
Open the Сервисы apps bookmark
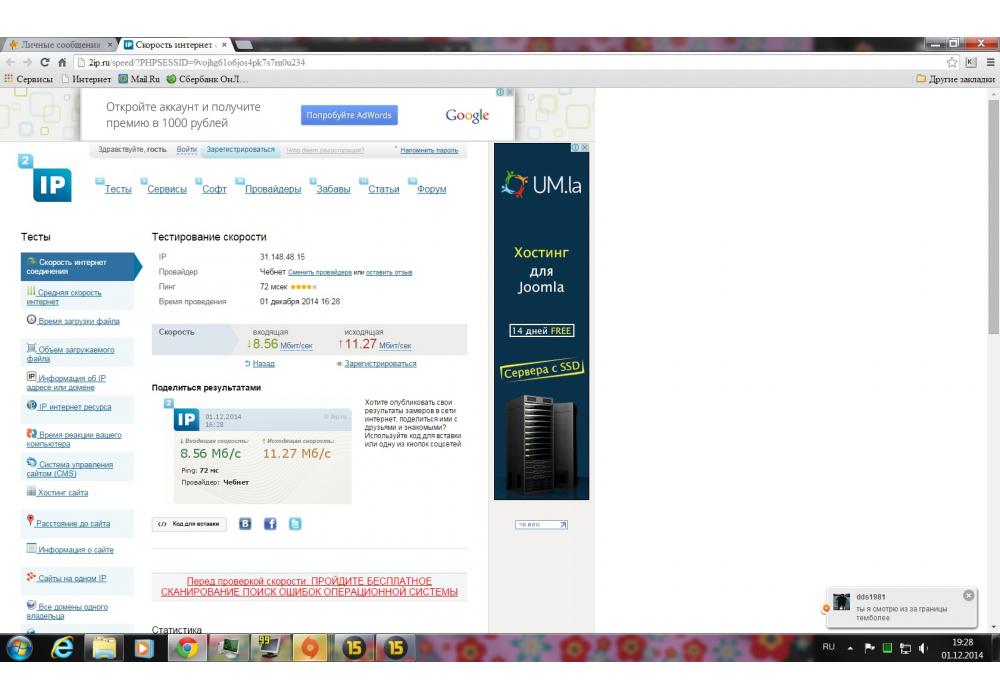pyautogui.click(x=29, y=79)
